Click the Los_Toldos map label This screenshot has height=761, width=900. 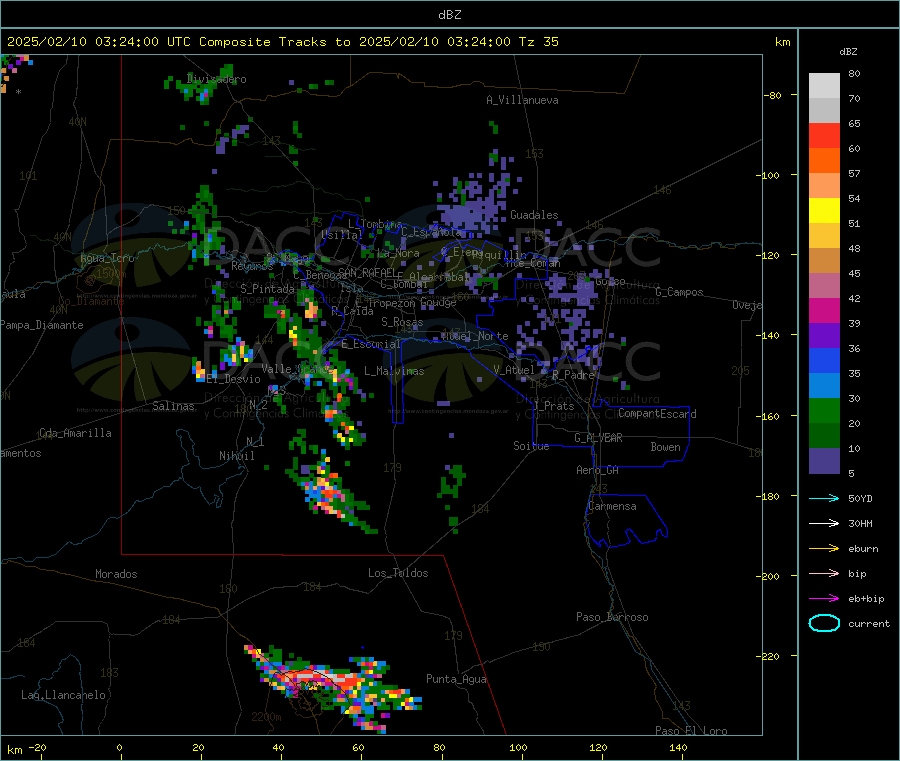coord(398,573)
